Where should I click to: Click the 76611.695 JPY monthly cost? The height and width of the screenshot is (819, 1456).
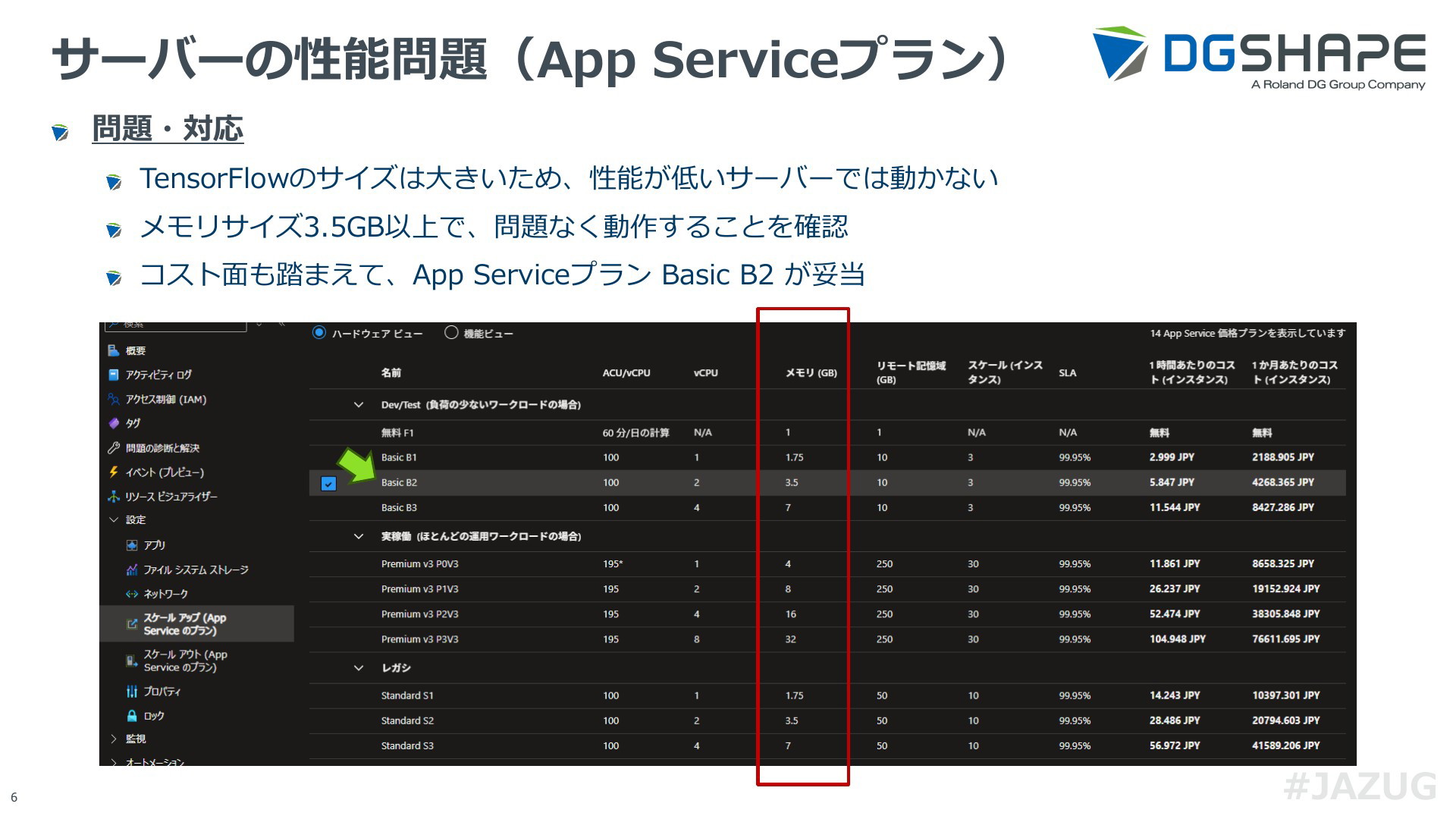pyautogui.click(x=1286, y=639)
